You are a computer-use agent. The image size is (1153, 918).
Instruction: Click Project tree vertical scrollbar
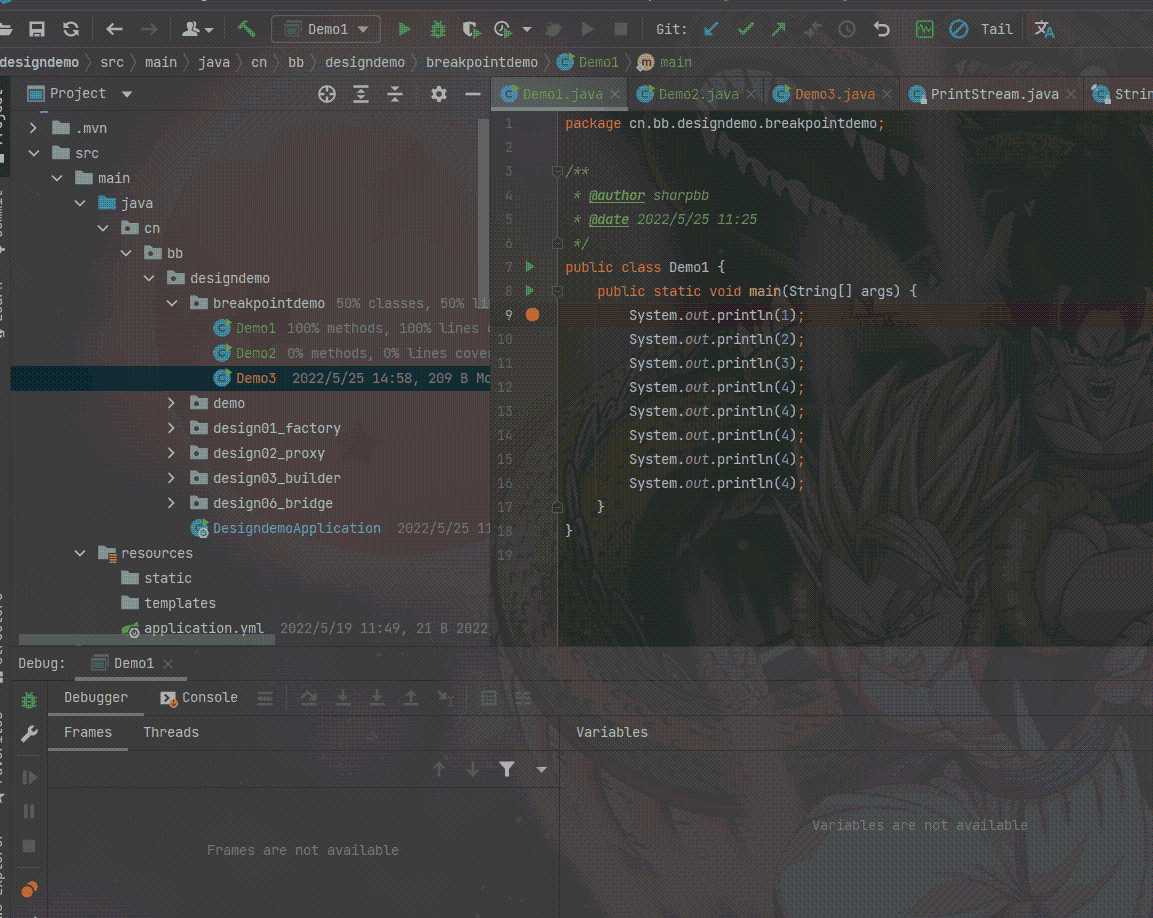(x=483, y=213)
